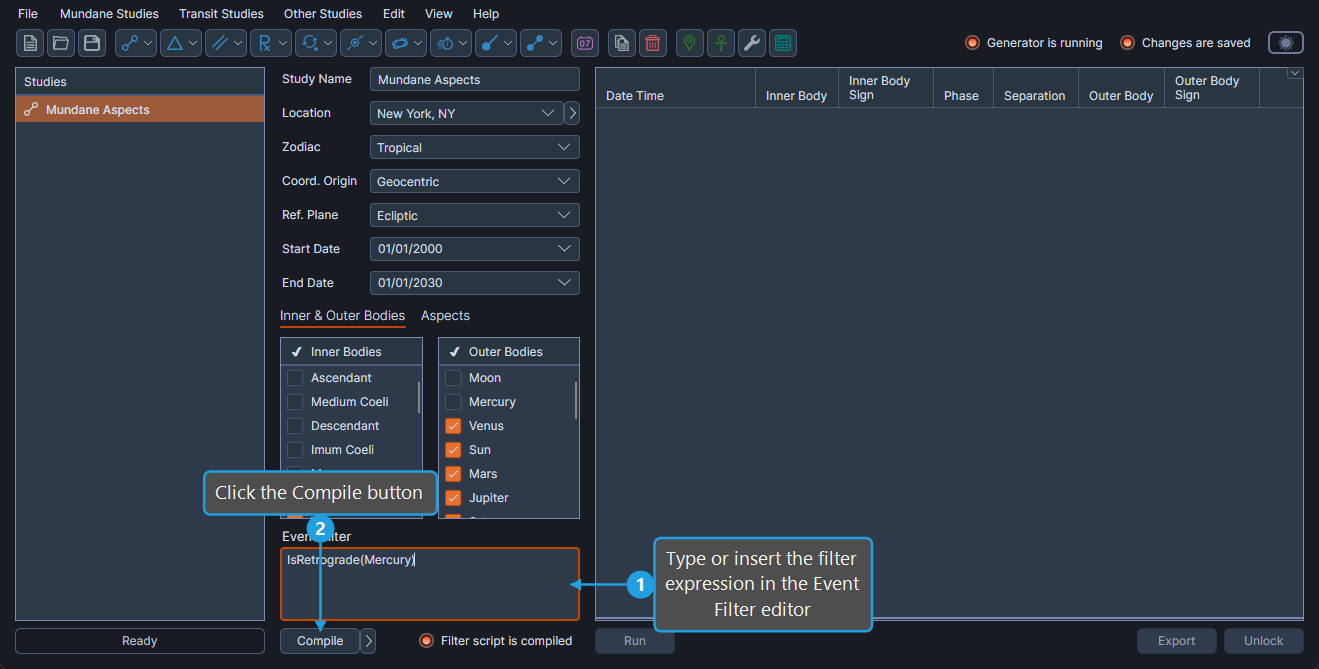
Task: Click the Unlock button
Action: [1264, 641]
